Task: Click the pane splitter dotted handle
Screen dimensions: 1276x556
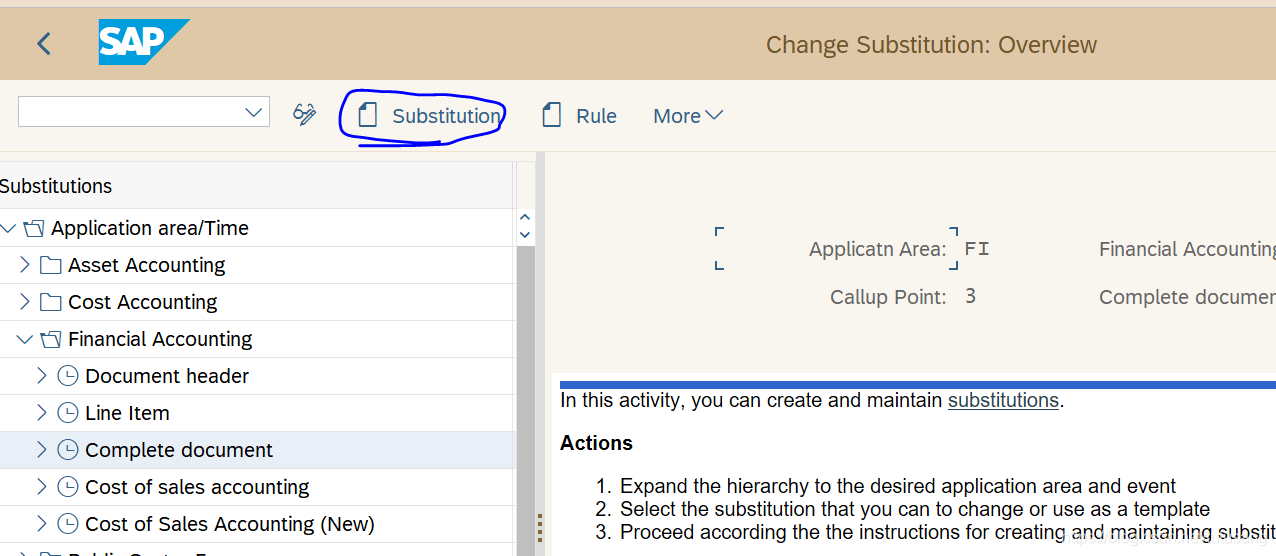Action: point(540,527)
